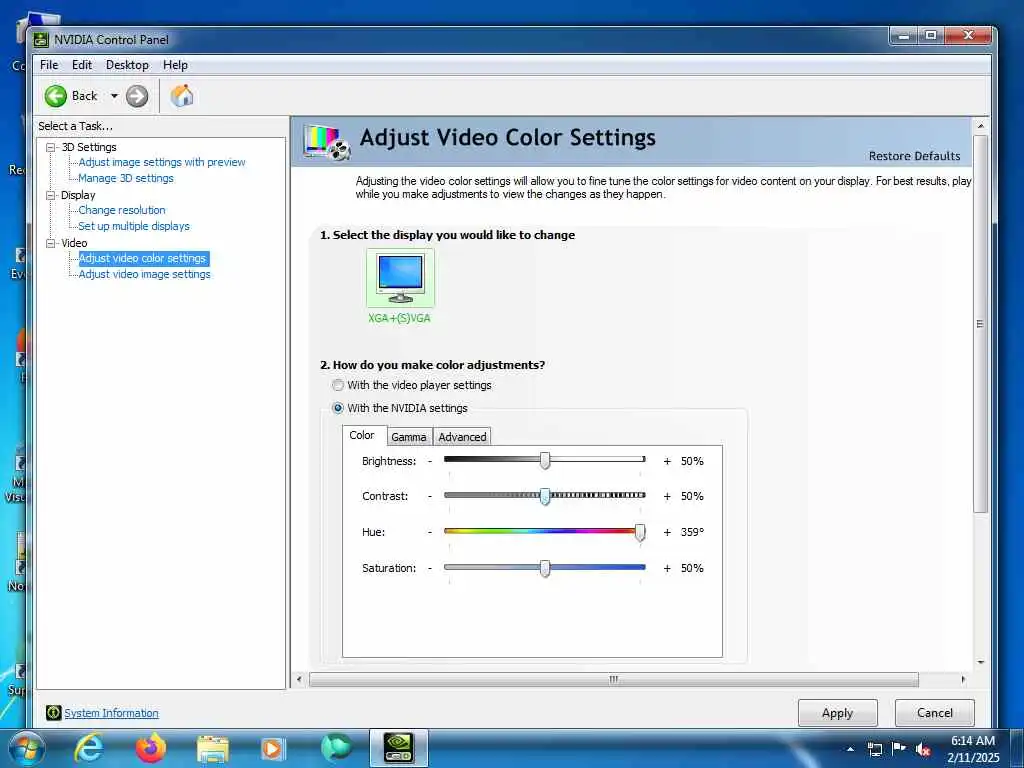Click the green globe taskbar icon
This screenshot has height=768, width=1024.
coord(336,749)
